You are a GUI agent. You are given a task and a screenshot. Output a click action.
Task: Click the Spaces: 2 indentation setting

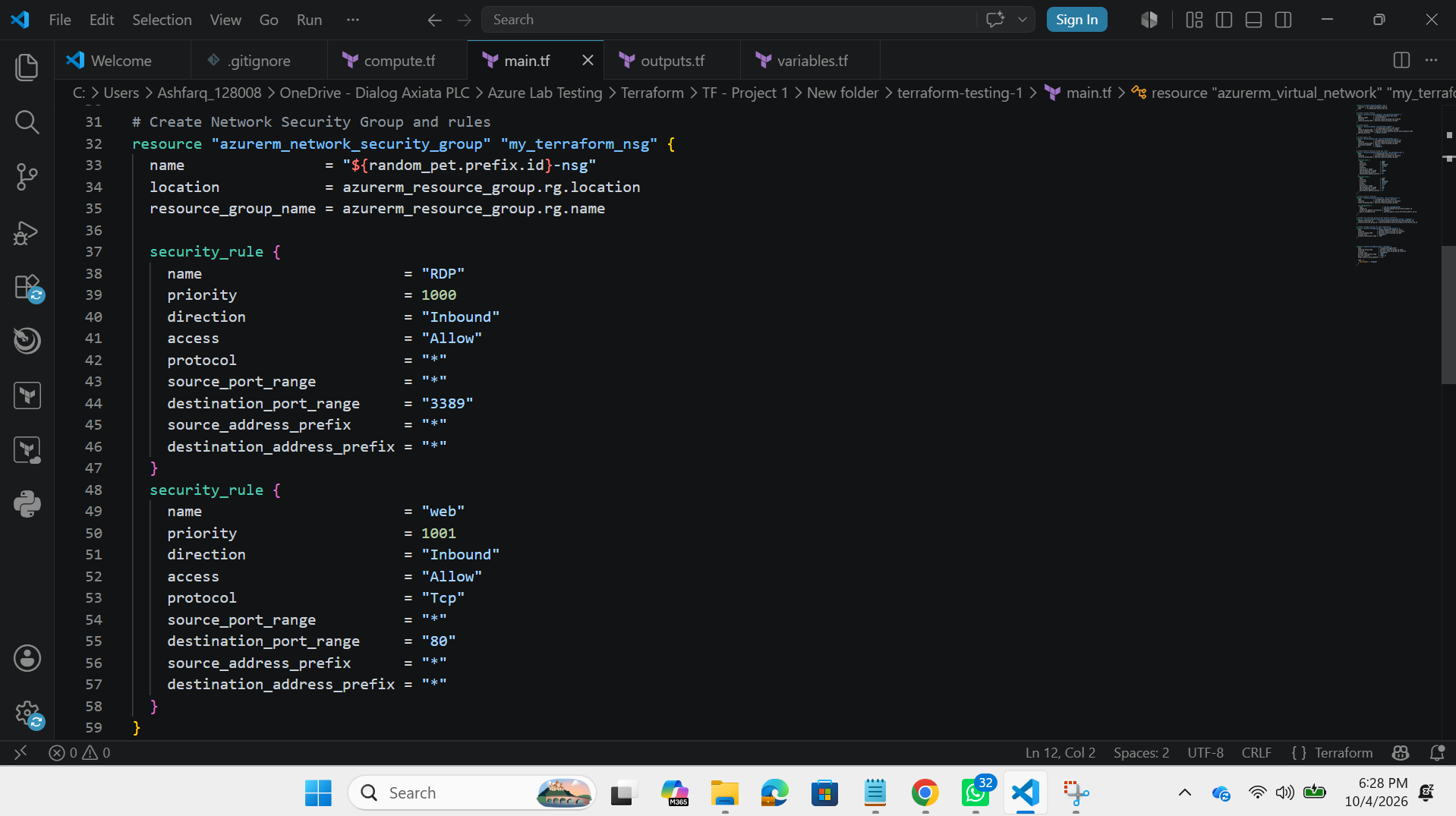click(x=1141, y=752)
